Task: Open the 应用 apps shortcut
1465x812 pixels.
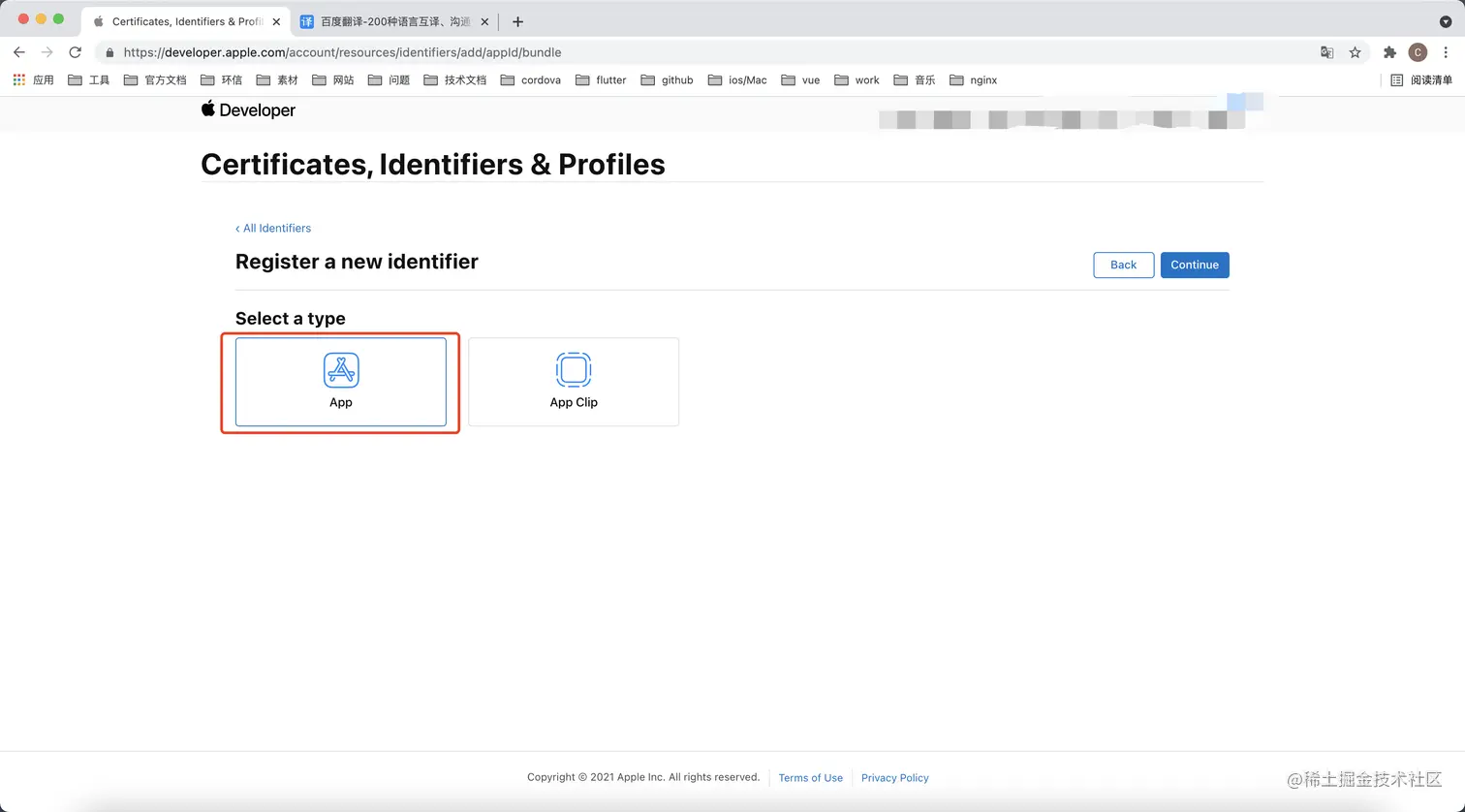Action: pyautogui.click(x=33, y=80)
